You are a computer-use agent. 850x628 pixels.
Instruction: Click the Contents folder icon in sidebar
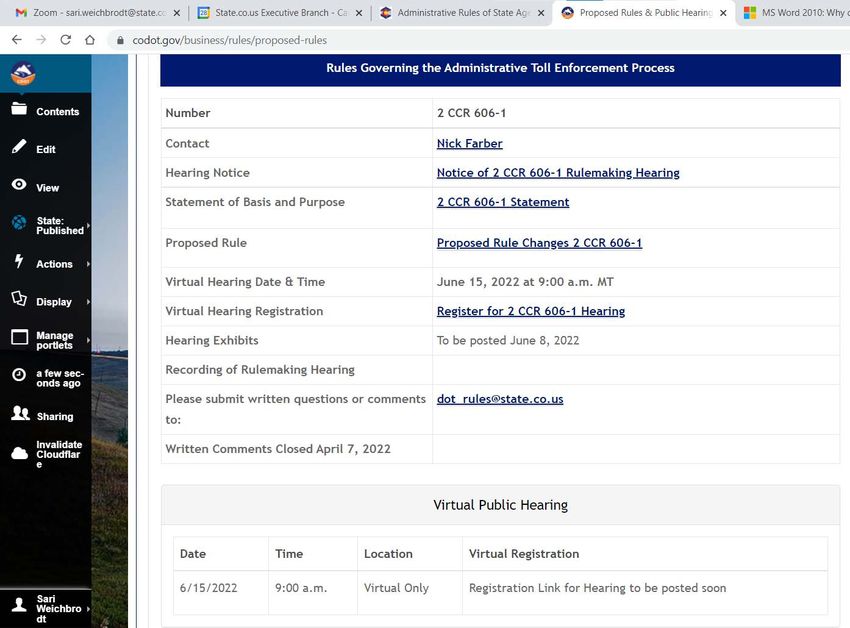19,108
